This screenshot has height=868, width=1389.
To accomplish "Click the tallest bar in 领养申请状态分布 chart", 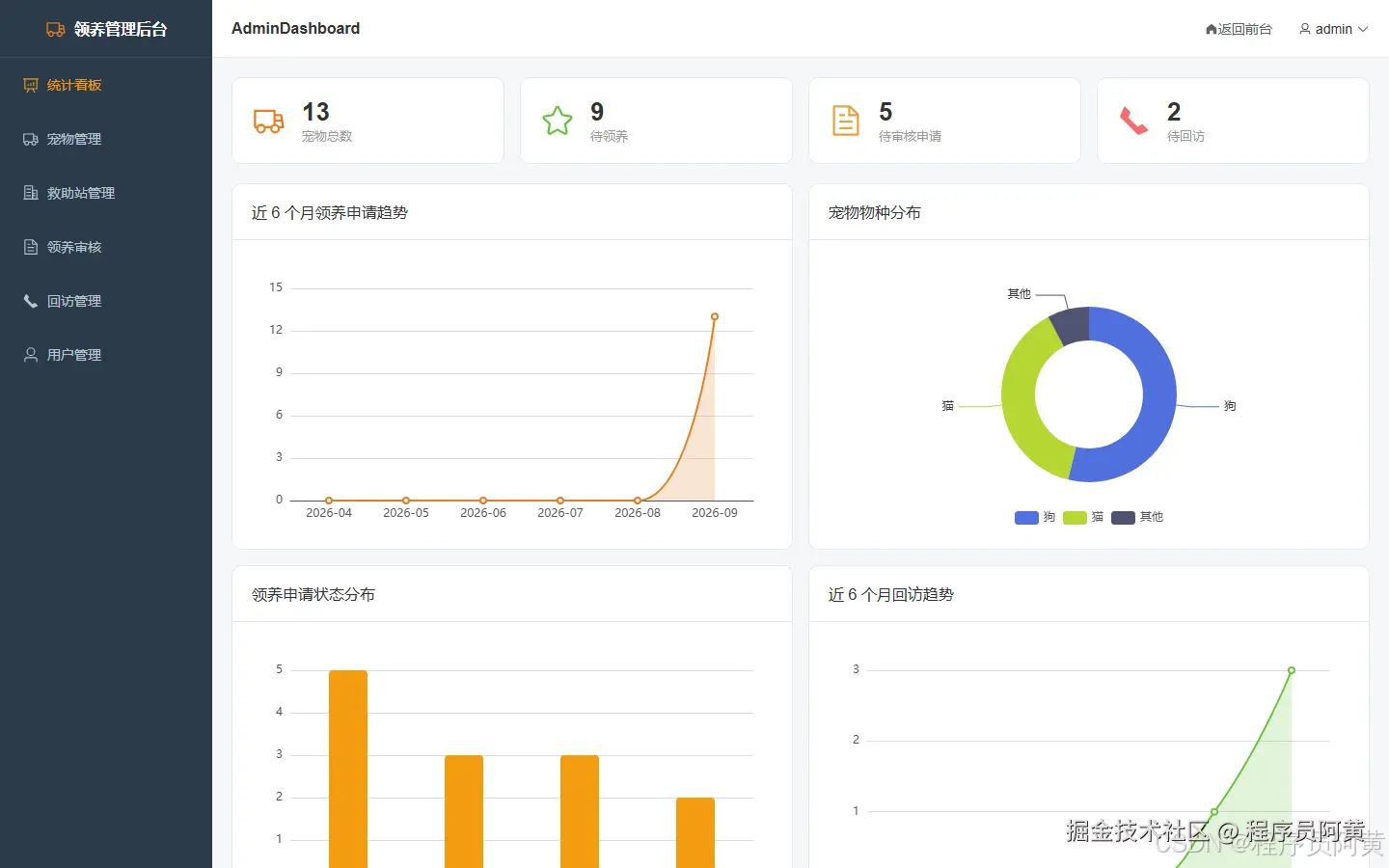I will click(348, 769).
